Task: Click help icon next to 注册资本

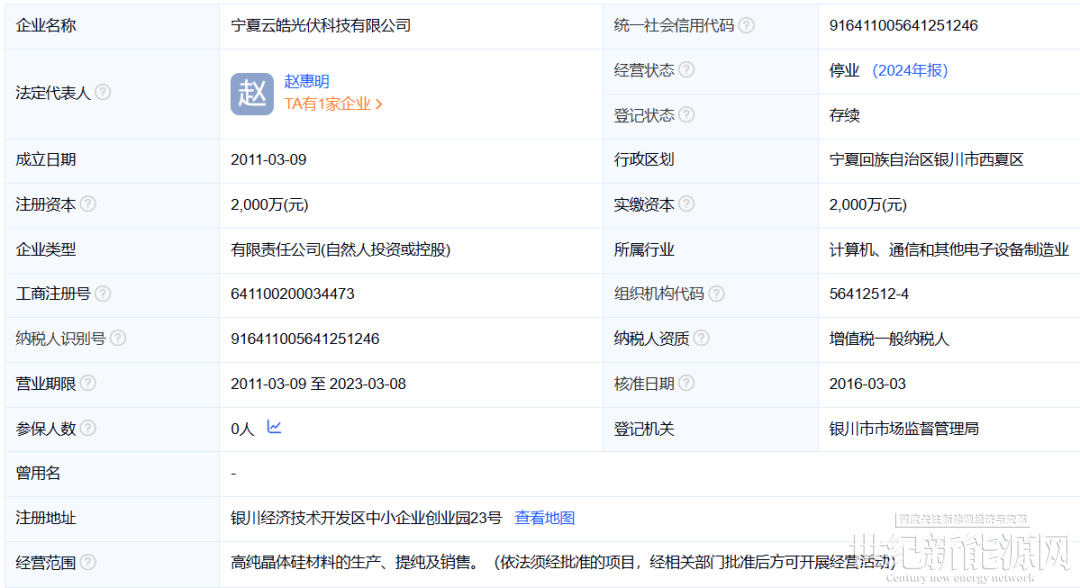Action: coord(88,204)
